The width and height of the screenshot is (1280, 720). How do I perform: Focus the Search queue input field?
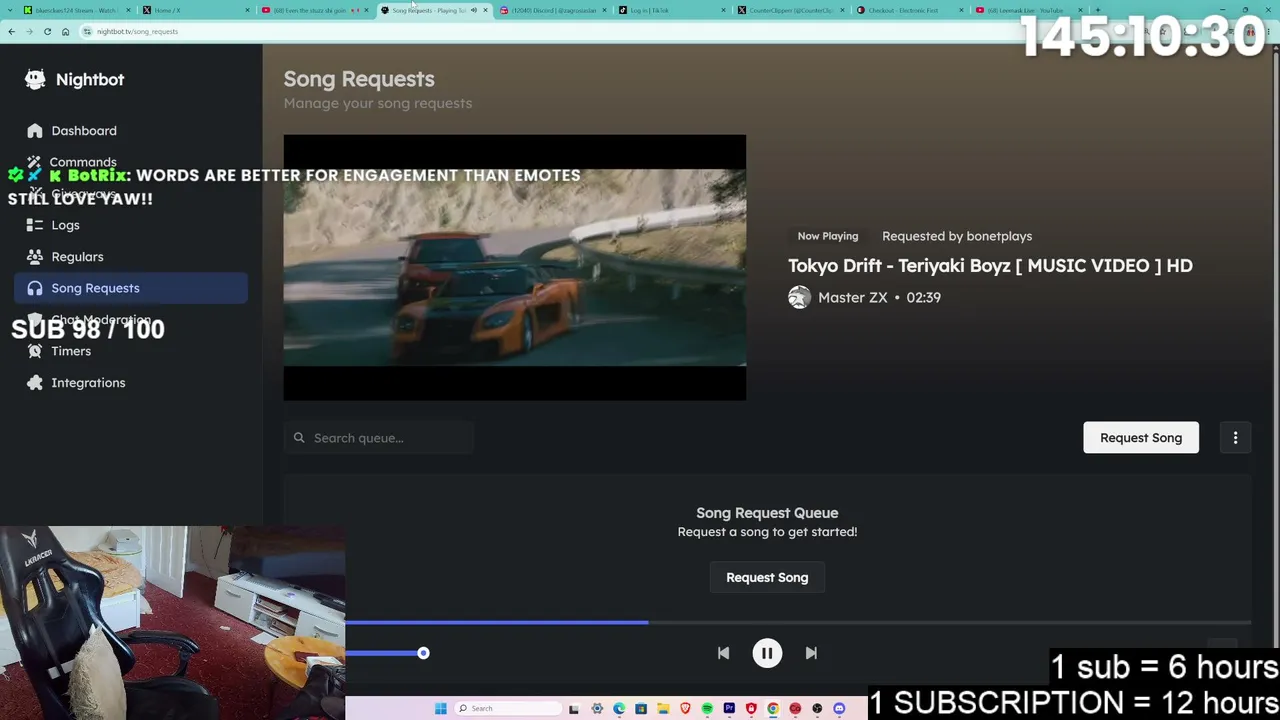[378, 438]
